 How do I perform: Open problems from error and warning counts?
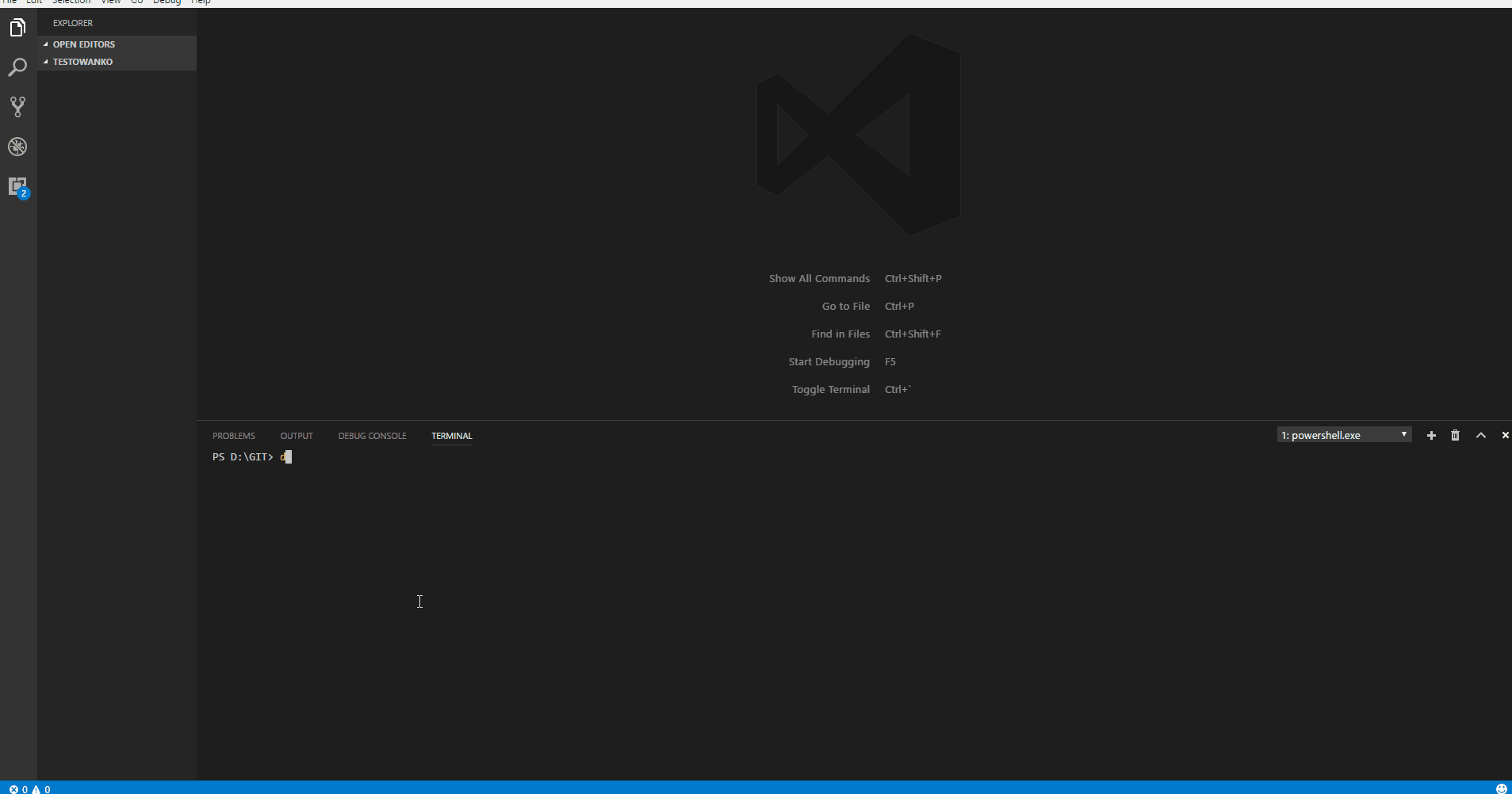click(x=30, y=789)
